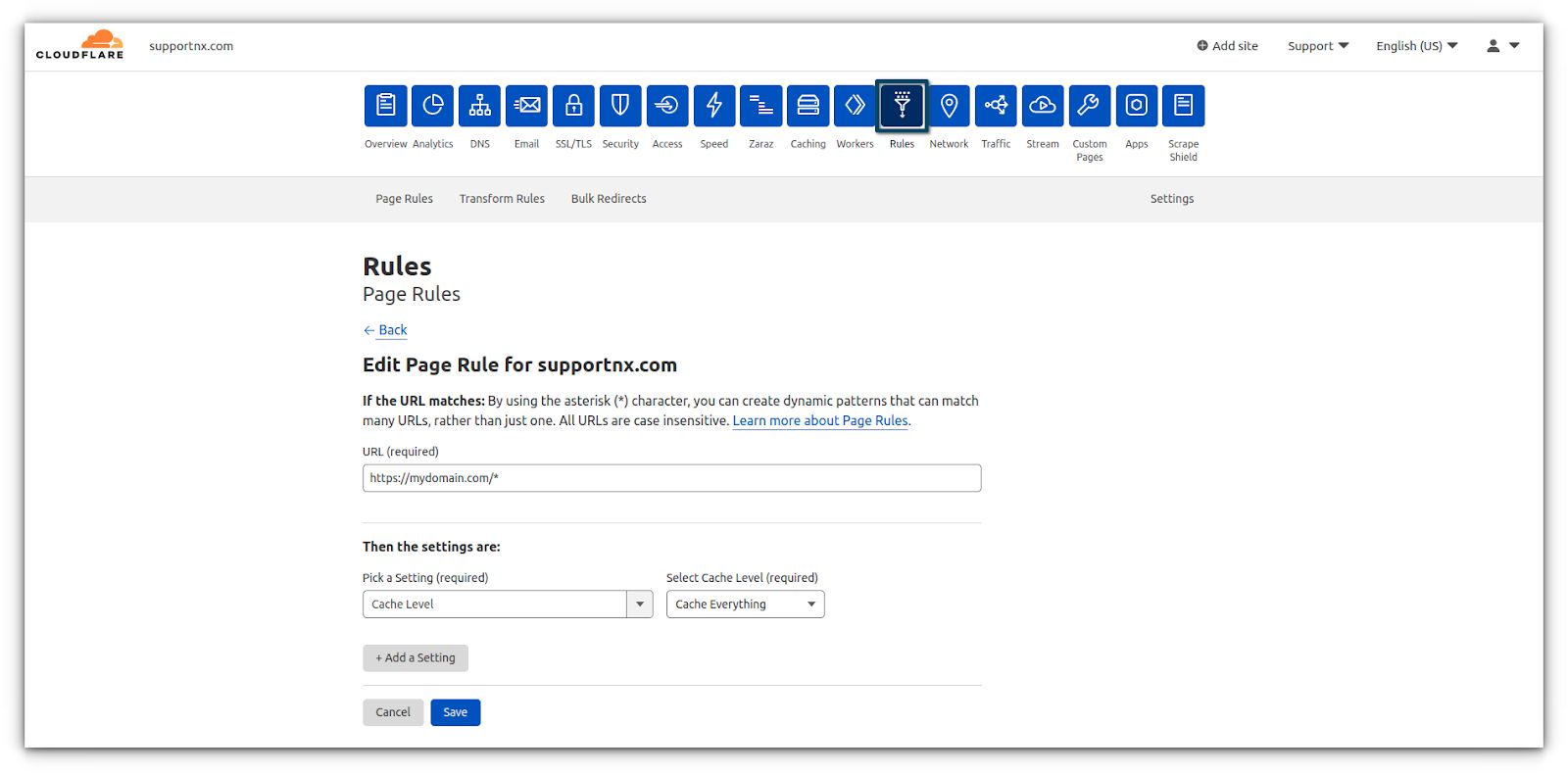Switch to Transform Rules tab
This screenshot has height=774, width=1568.
(502, 199)
